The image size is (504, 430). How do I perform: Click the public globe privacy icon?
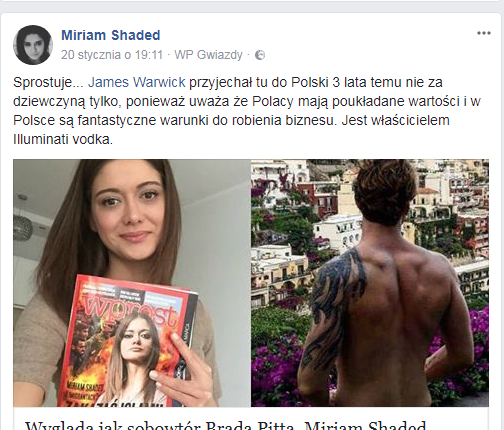pos(260,55)
